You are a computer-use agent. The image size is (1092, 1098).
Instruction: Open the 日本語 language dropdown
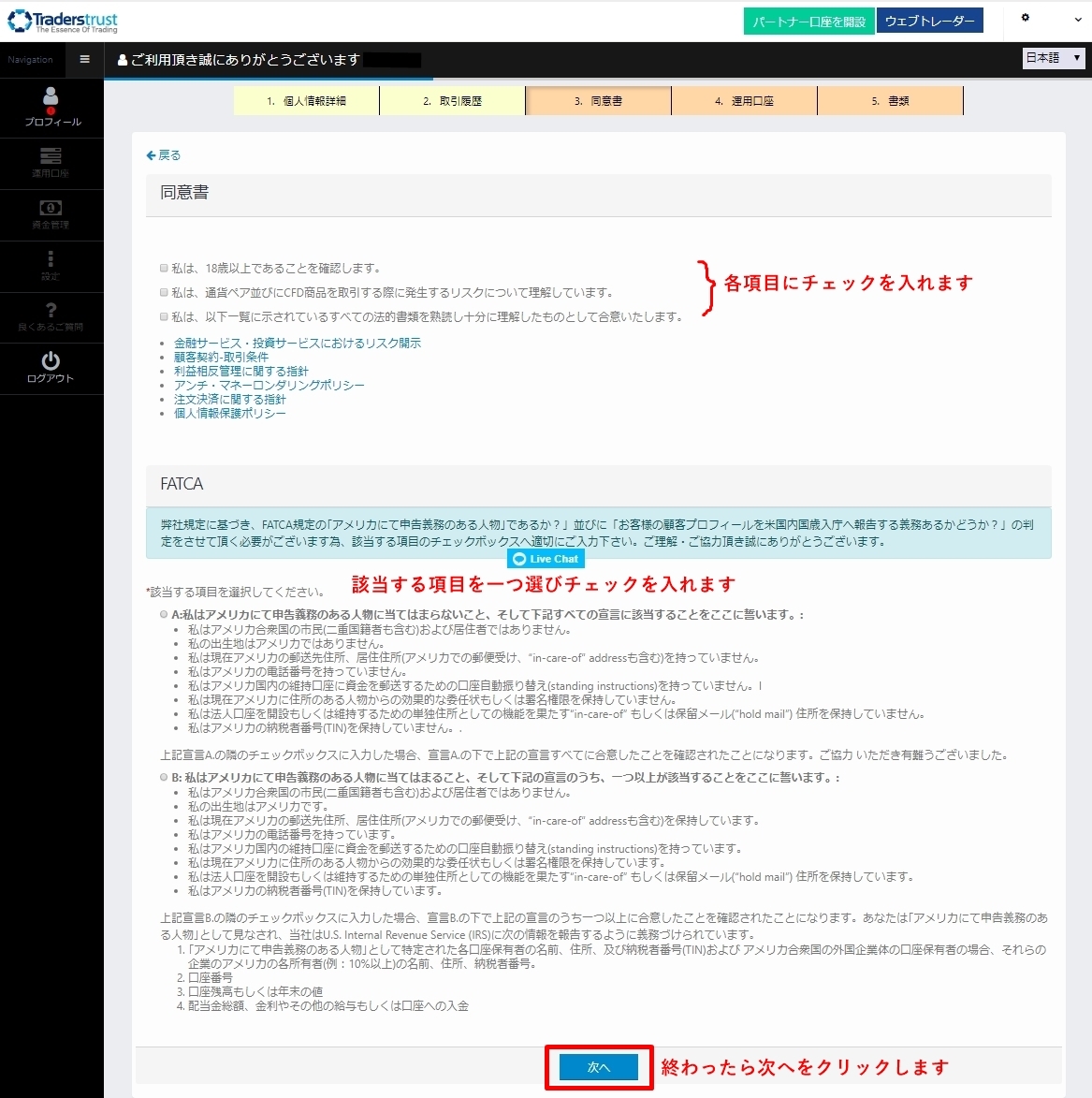1054,58
